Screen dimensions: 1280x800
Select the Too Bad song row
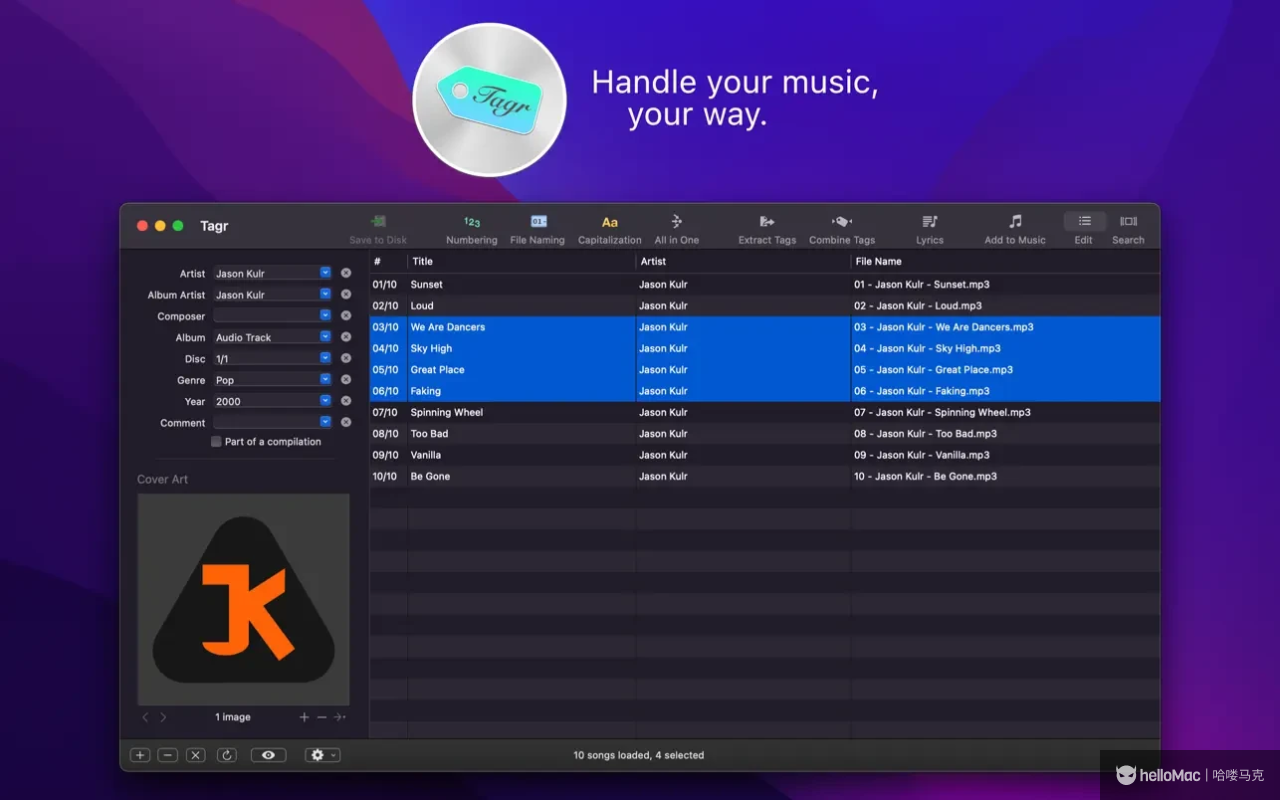764,434
